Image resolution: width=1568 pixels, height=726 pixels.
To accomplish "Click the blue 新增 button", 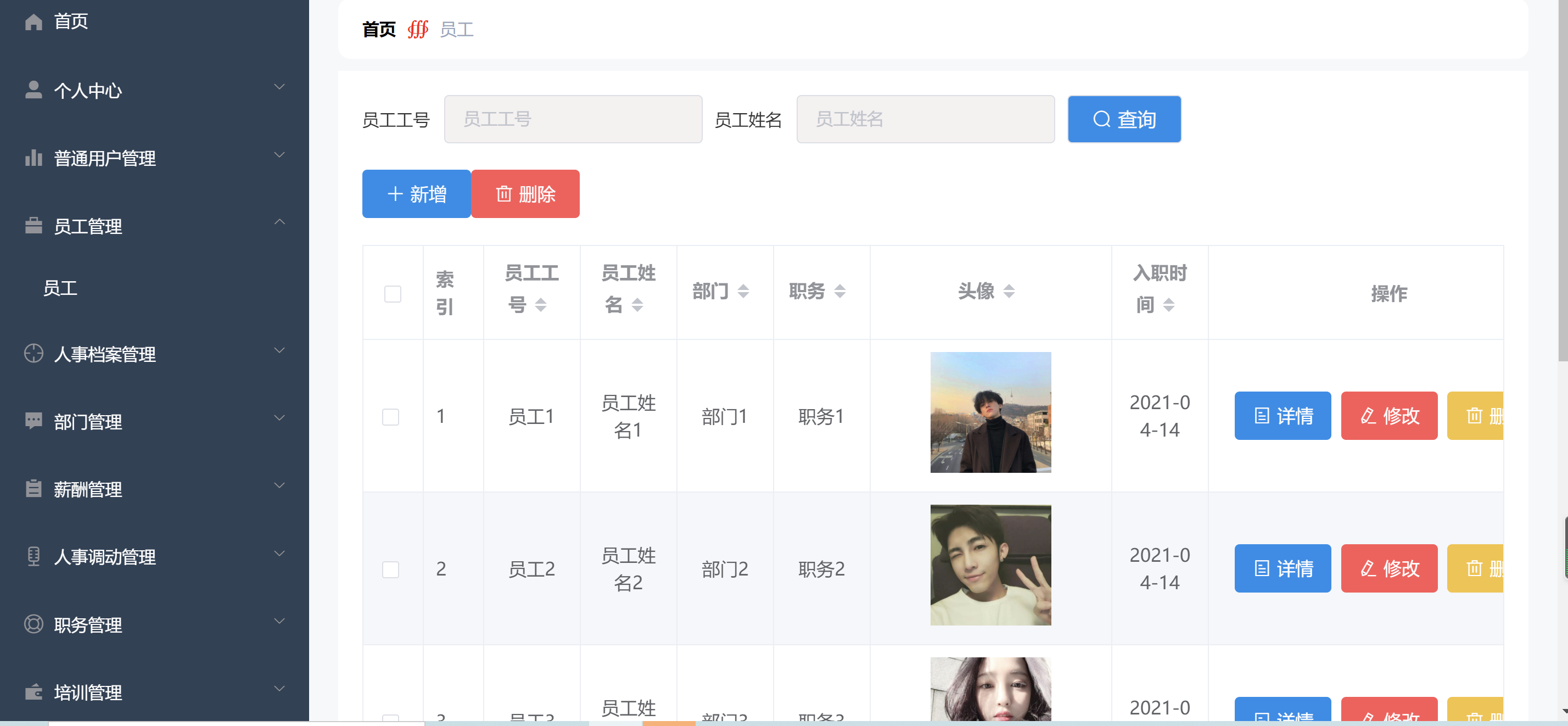I will coord(416,194).
